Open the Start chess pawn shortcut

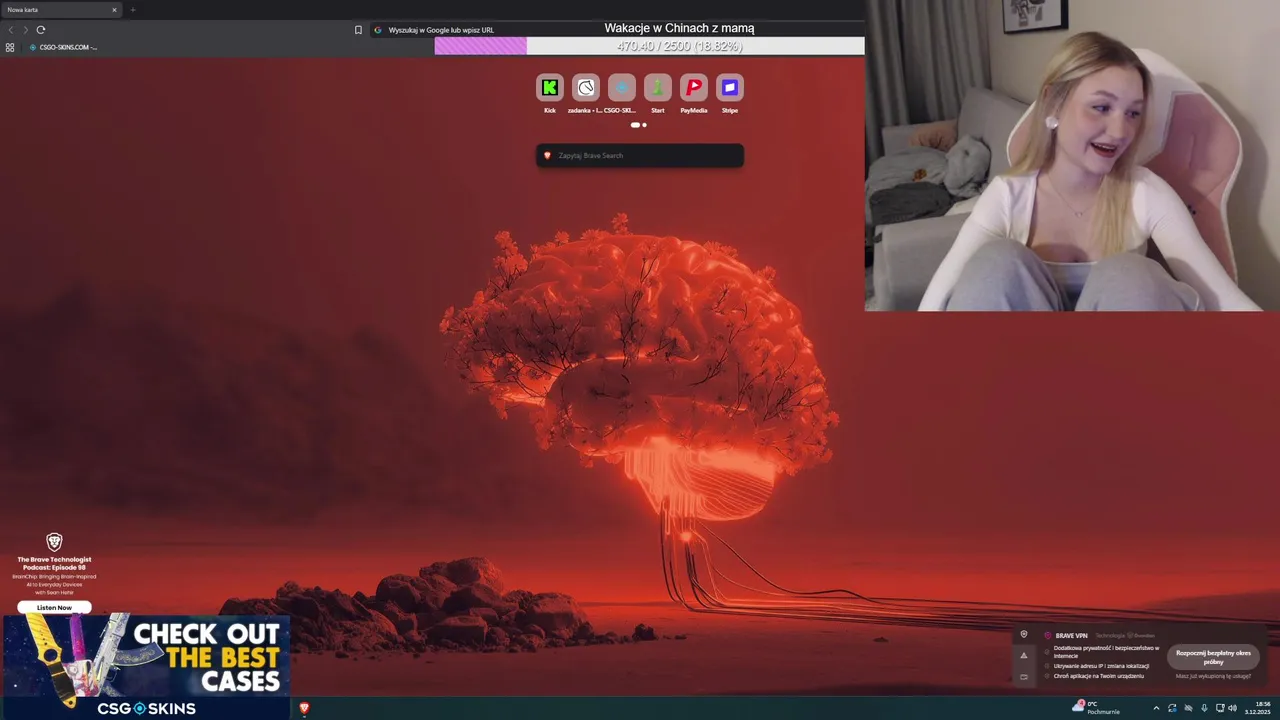[x=657, y=88]
